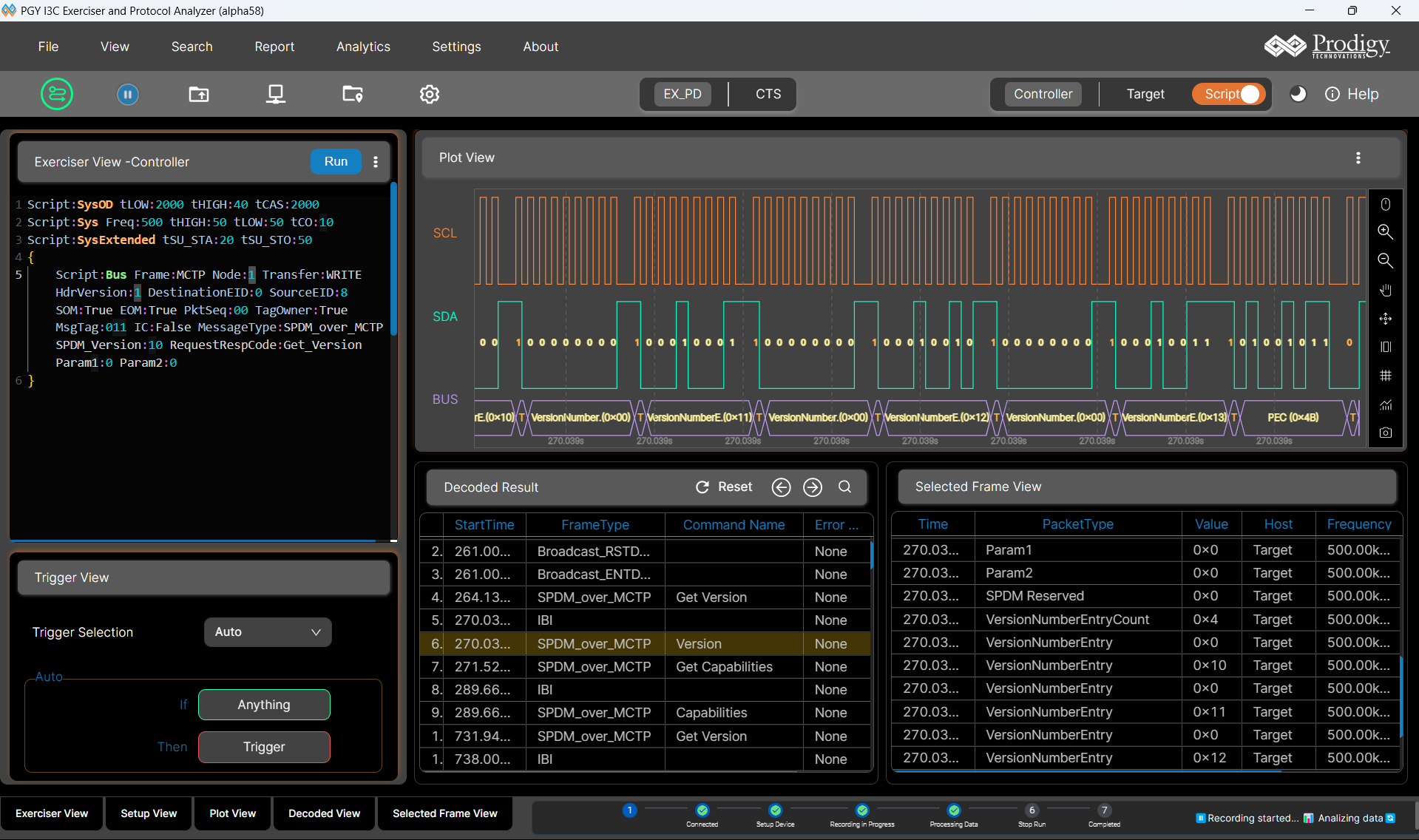The image size is (1419, 840).
Task: Open the Trigger Selection Auto dropdown
Action: pos(268,632)
